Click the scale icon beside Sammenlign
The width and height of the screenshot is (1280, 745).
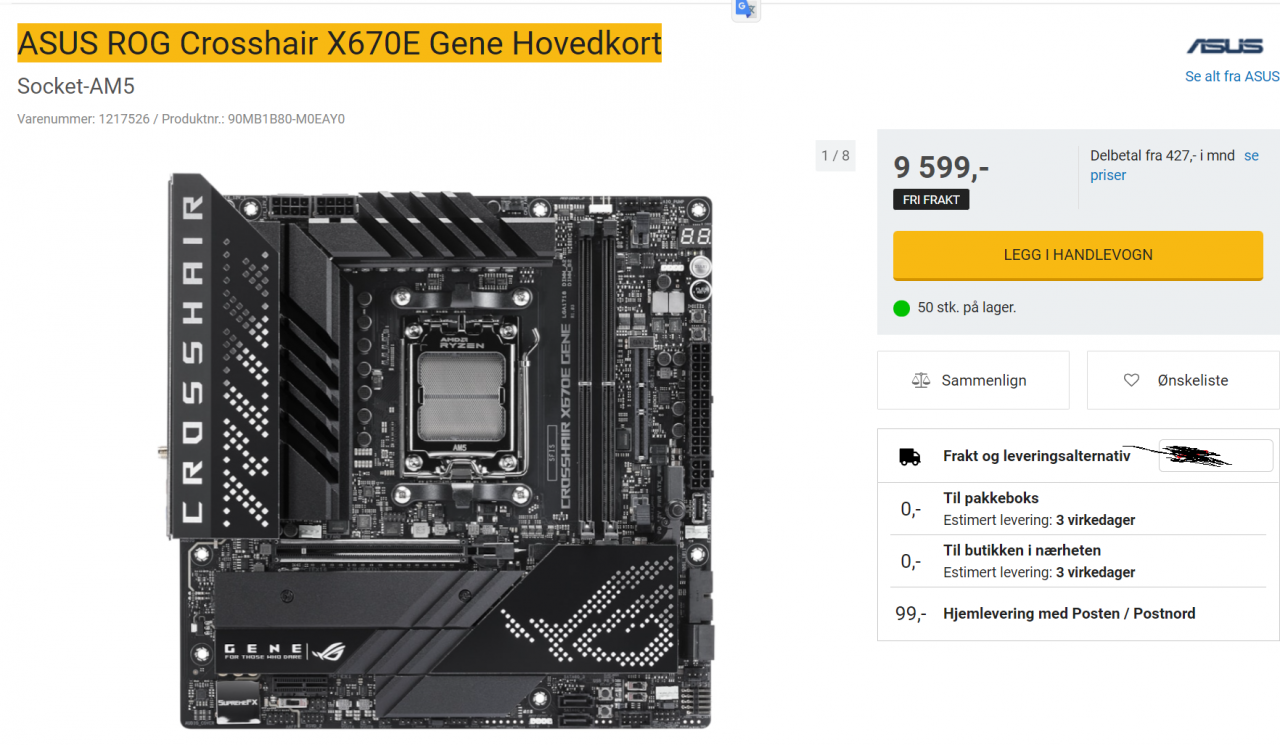pyautogui.click(x=921, y=380)
